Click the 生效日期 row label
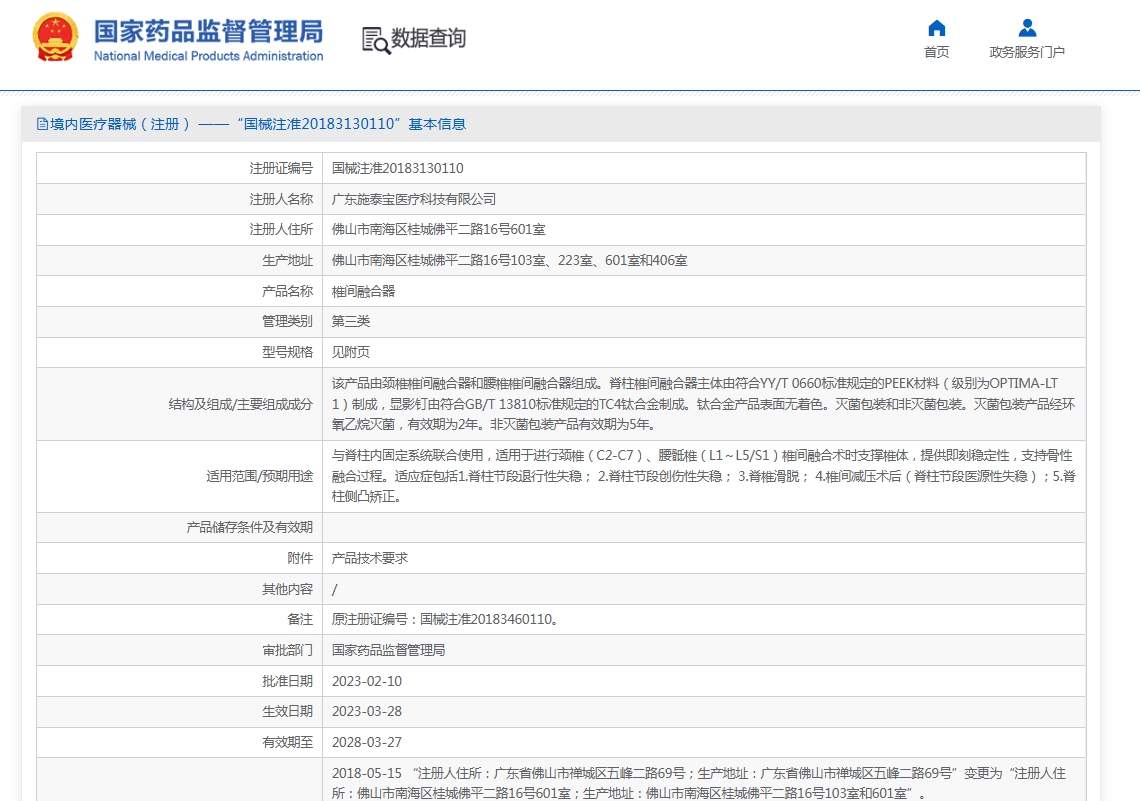The image size is (1140, 801). pos(287,712)
